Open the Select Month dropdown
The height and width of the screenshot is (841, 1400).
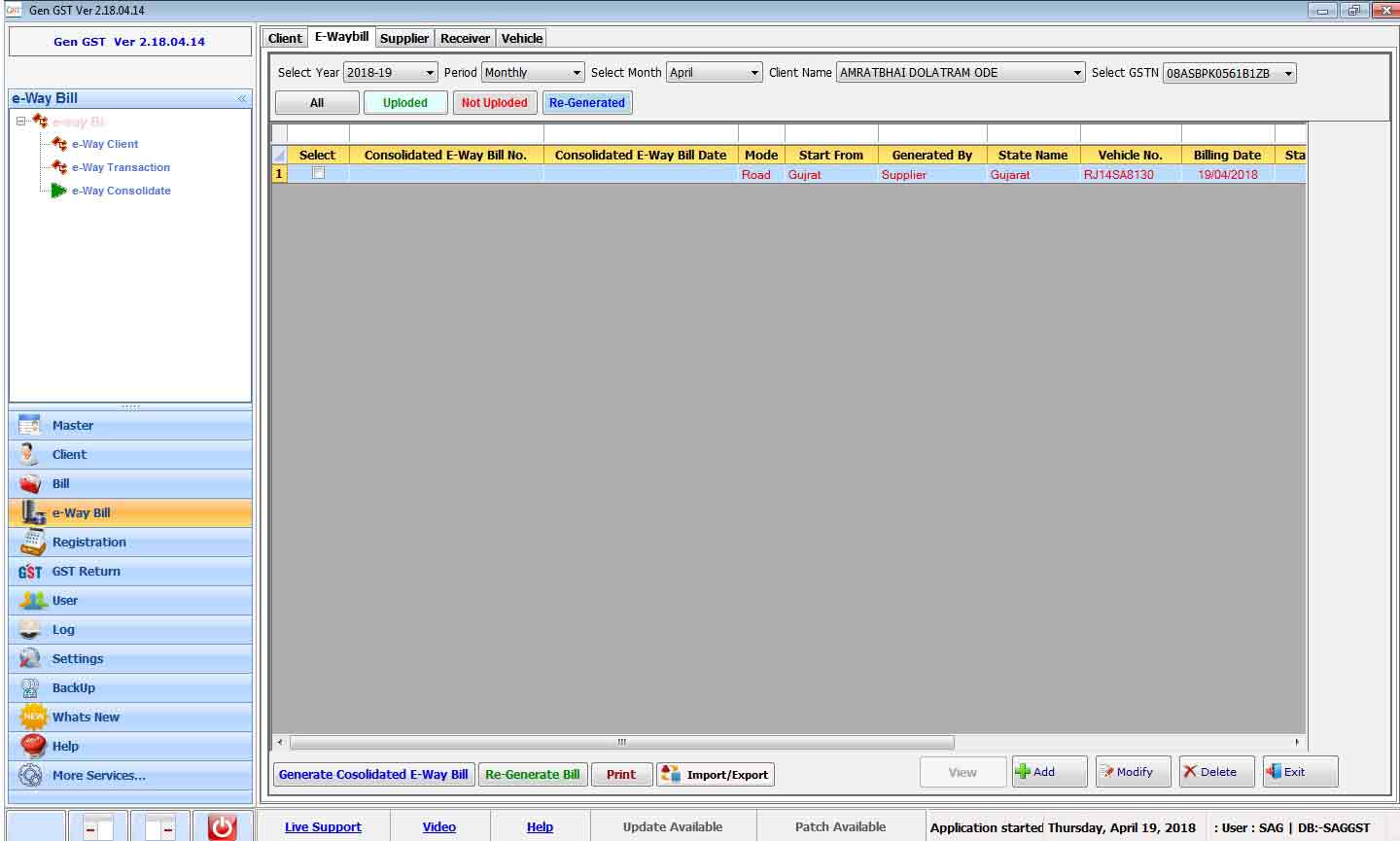pyautogui.click(x=754, y=73)
